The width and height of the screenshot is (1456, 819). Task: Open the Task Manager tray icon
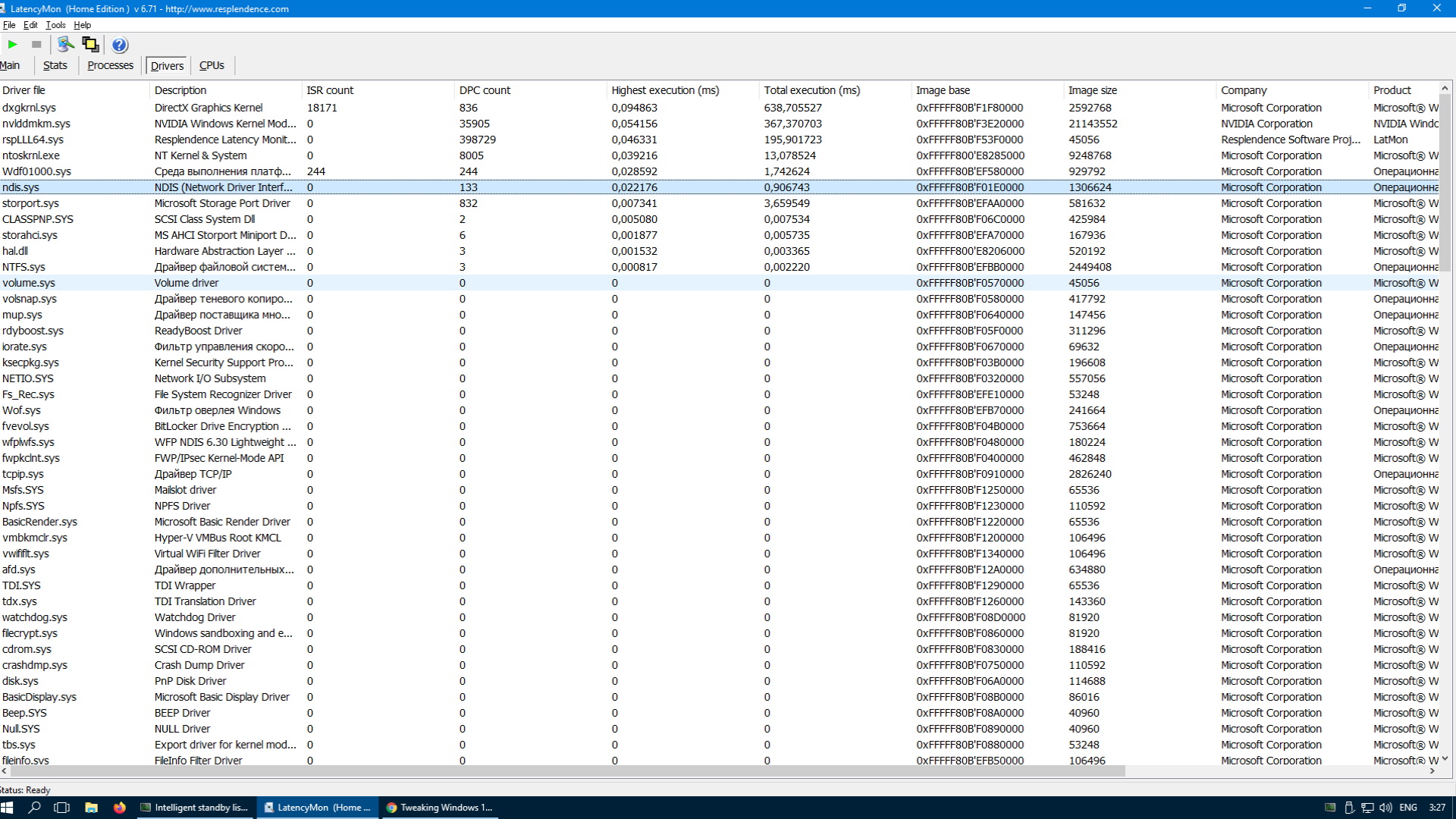coord(1330,808)
